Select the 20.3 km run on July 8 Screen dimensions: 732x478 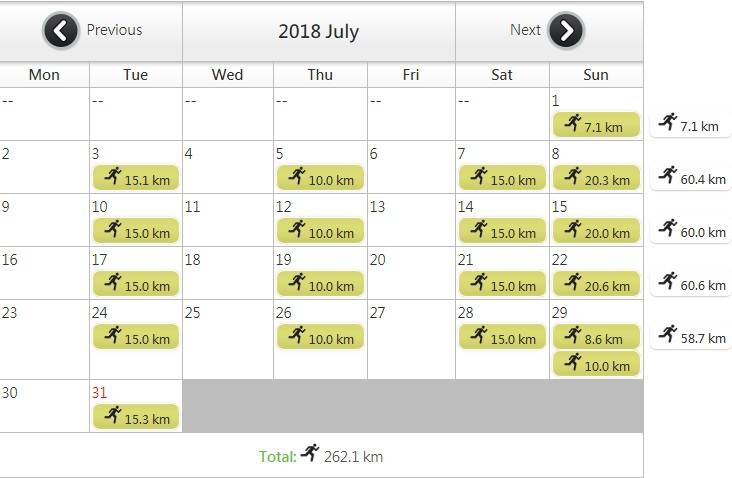coord(596,177)
